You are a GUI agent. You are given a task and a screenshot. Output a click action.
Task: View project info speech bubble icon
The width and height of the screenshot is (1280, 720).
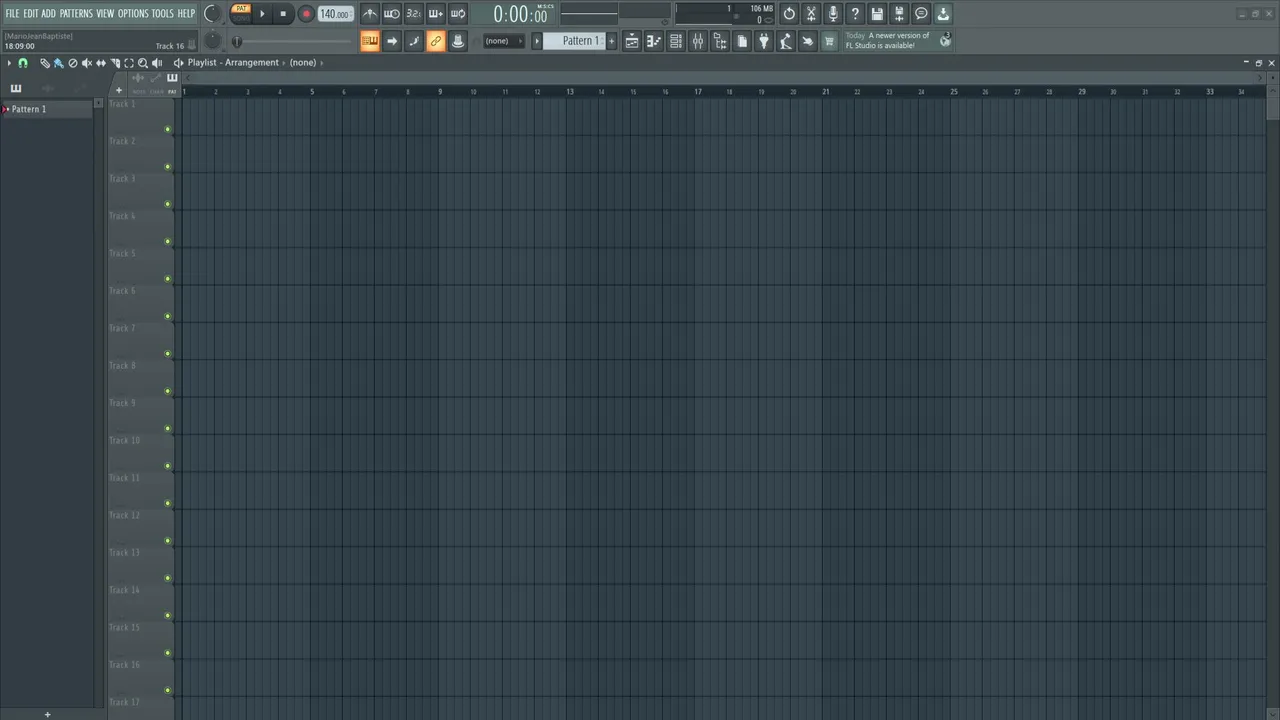[x=921, y=14]
